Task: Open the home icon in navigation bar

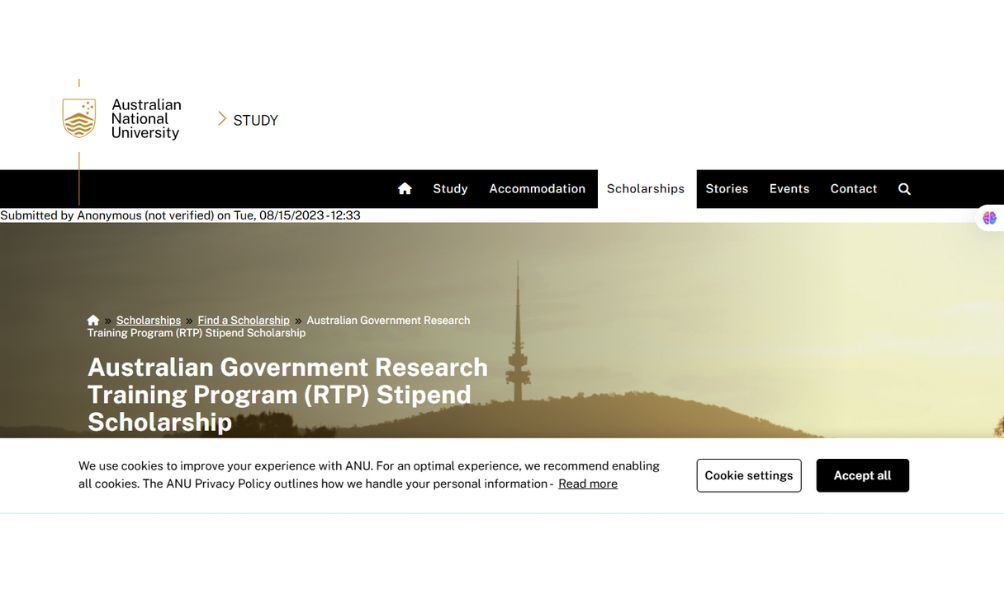Action: tap(405, 188)
